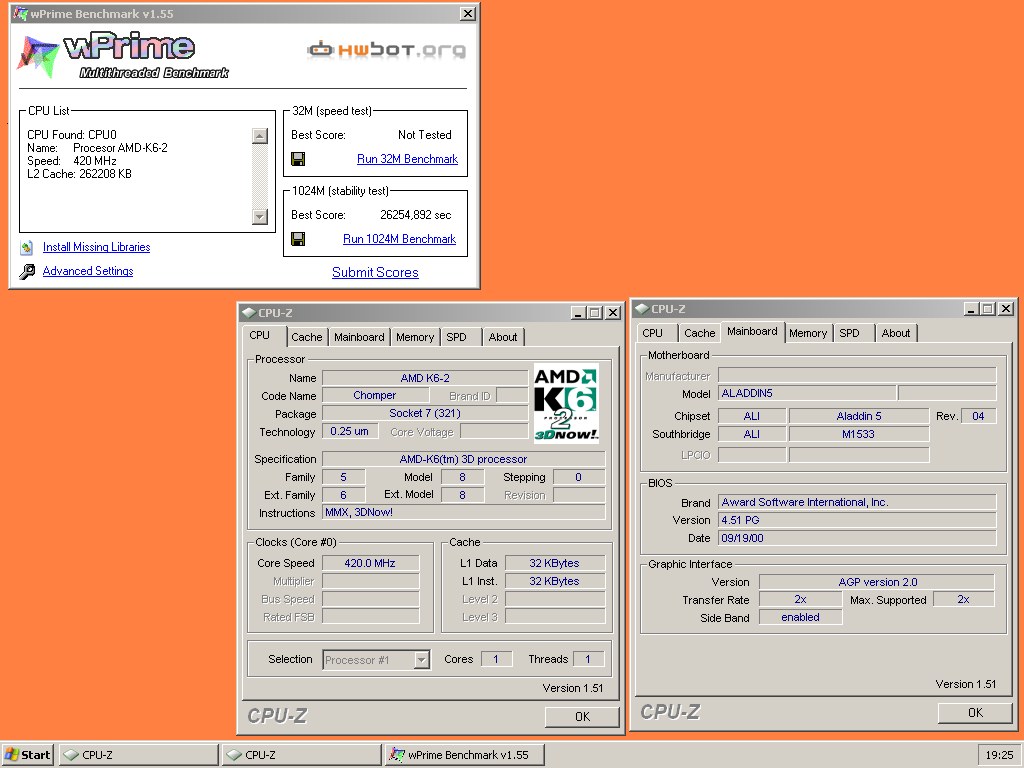Click the motherboard Model field ALADDIN5
The width and height of the screenshot is (1024, 768).
(807, 393)
